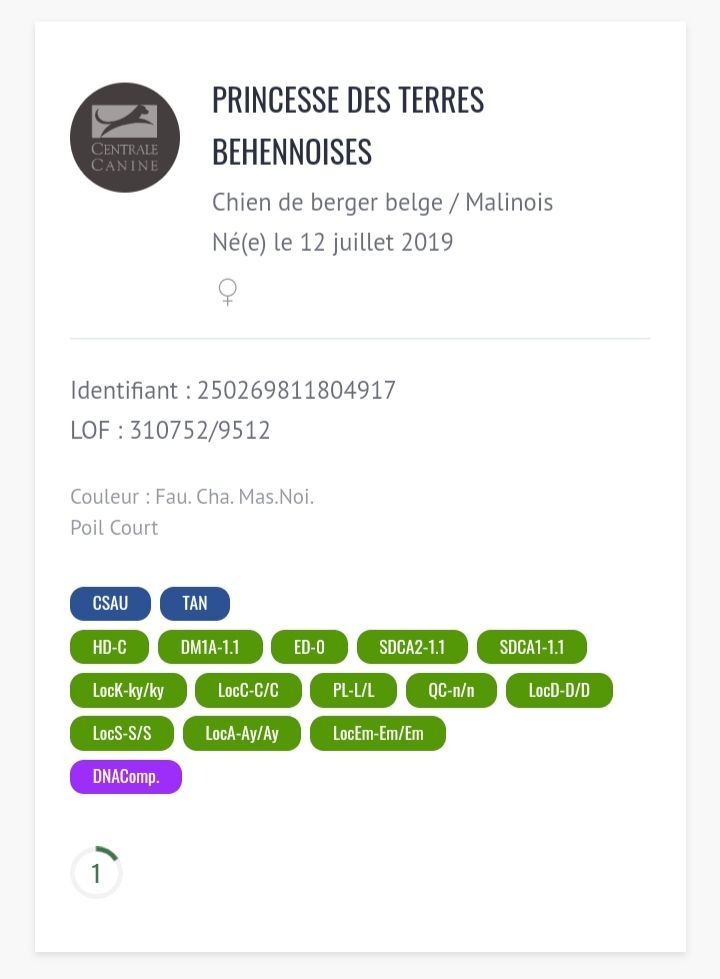This screenshot has width=720, height=979.
Task: Select the LocEm-Em/Em tag
Action: 378,733
